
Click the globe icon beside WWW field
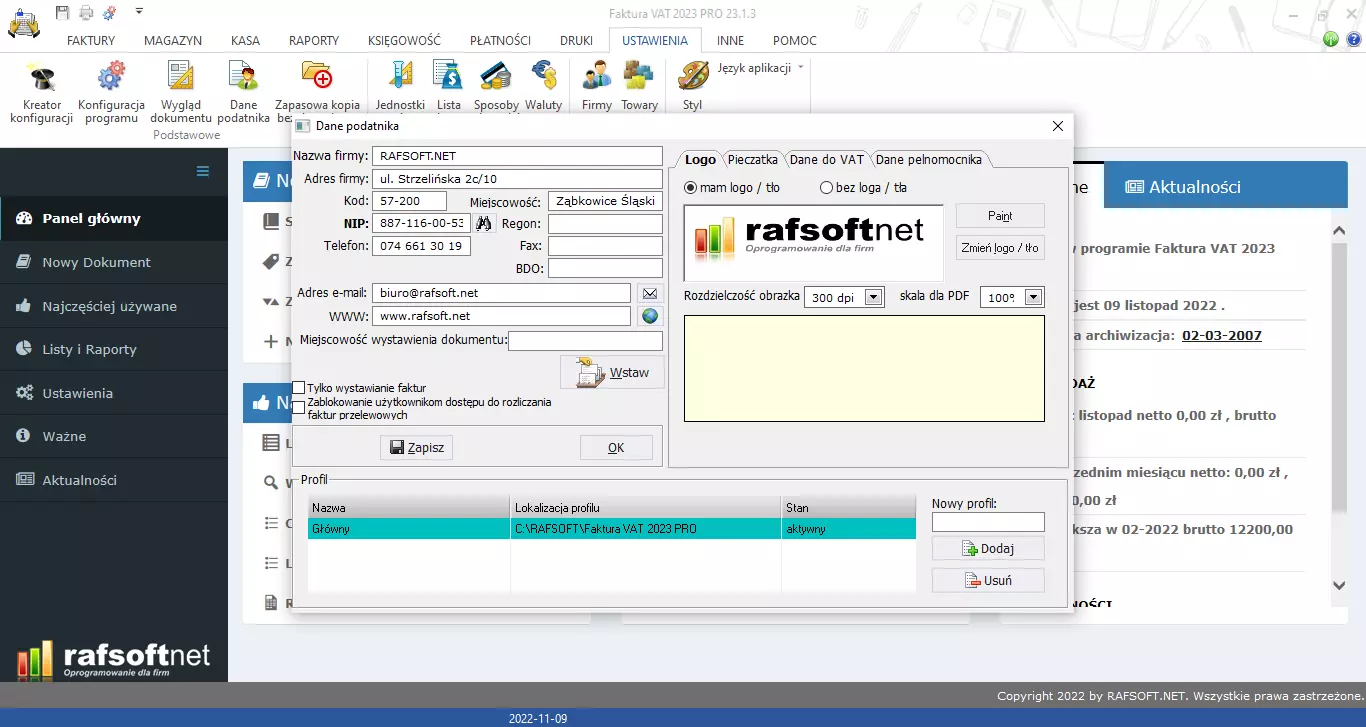pyautogui.click(x=649, y=316)
